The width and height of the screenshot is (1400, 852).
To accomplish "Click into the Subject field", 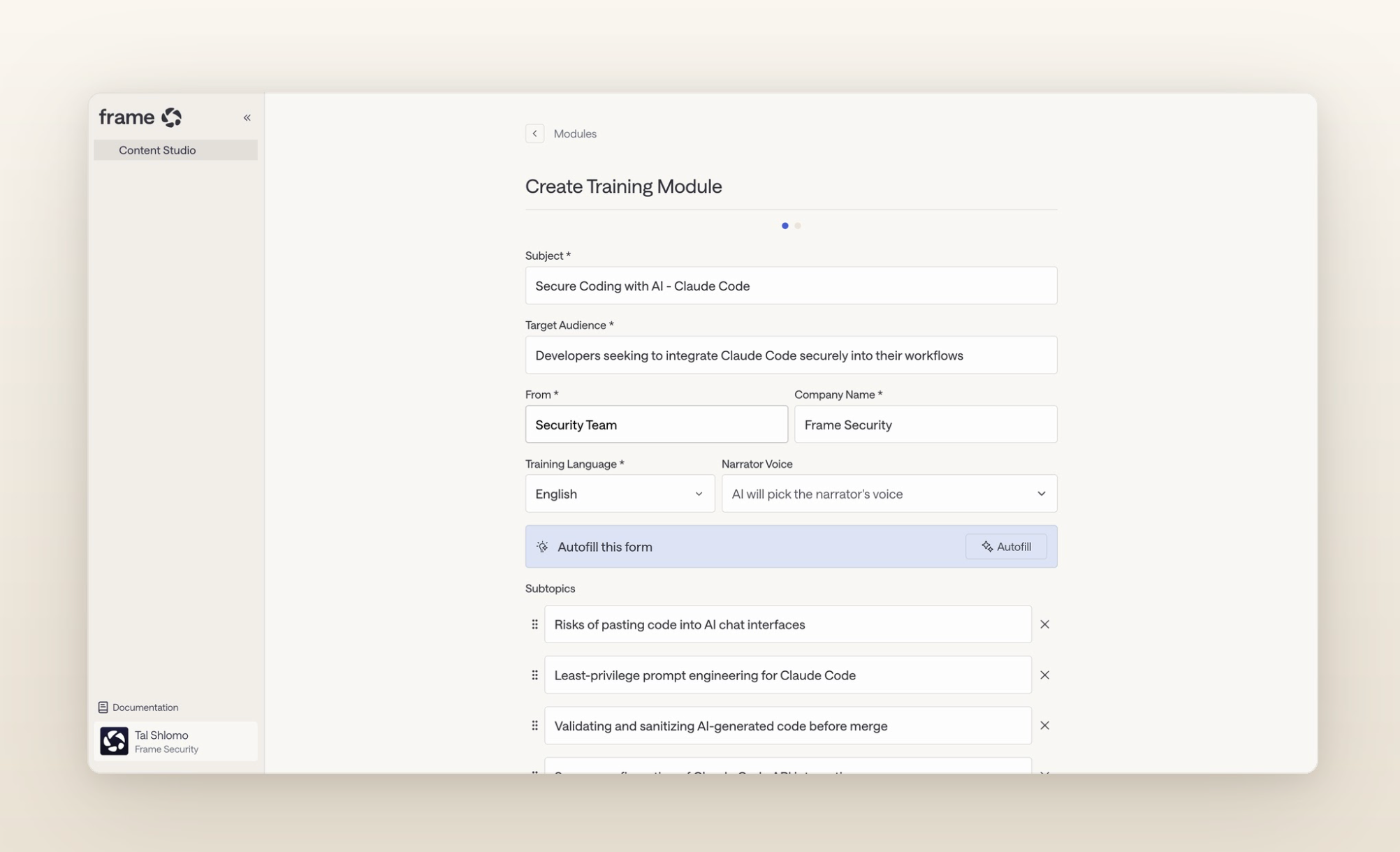I will (791, 286).
